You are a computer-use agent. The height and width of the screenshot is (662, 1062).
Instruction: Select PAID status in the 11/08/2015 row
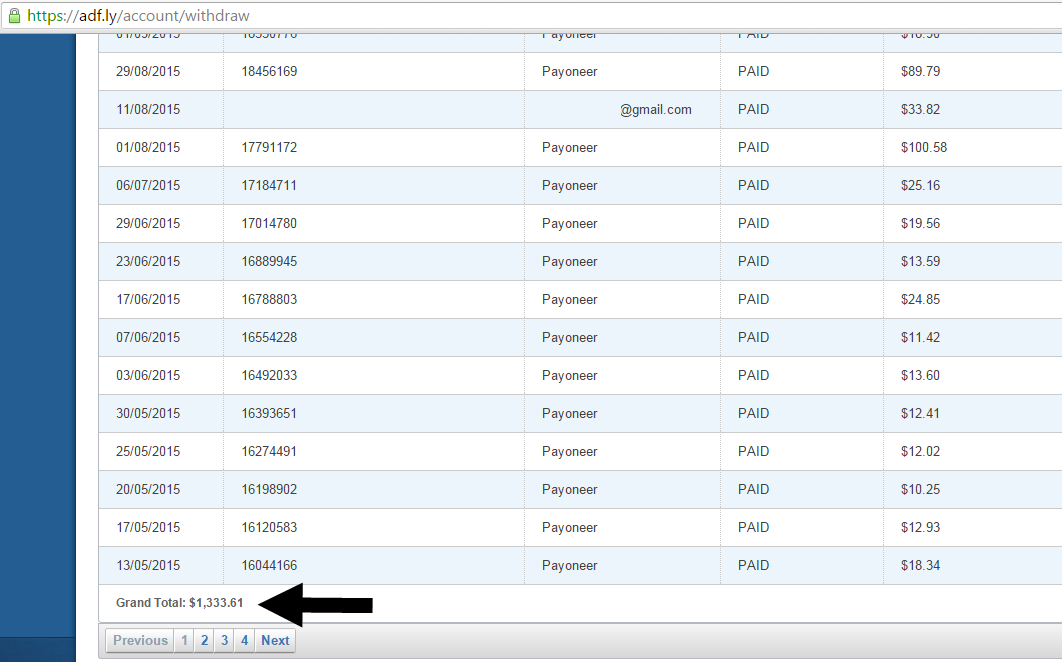tap(753, 109)
